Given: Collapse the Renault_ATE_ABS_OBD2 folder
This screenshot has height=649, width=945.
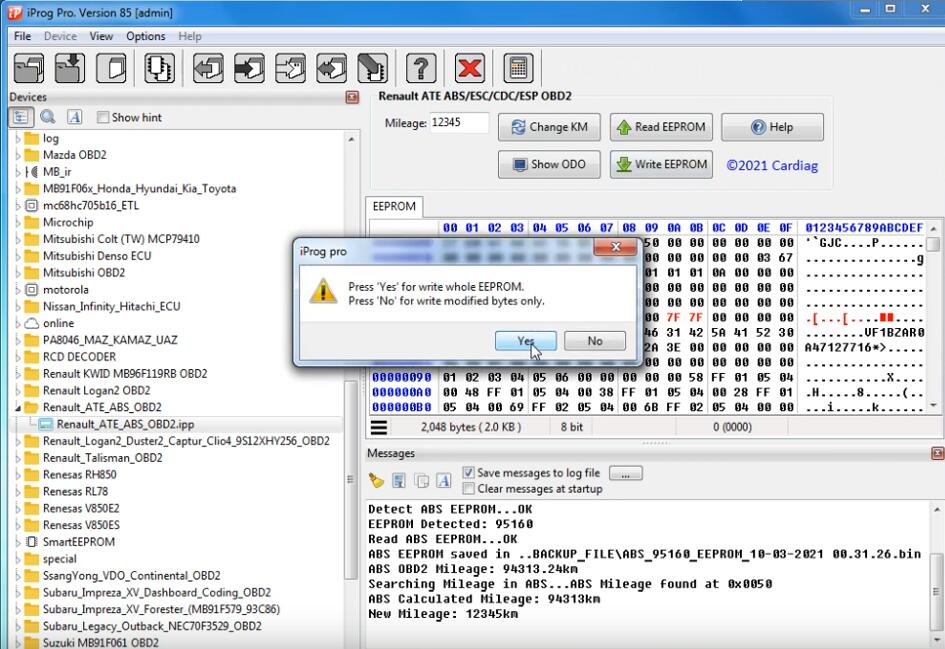Looking at the screenshot, I should coord(17,408).
